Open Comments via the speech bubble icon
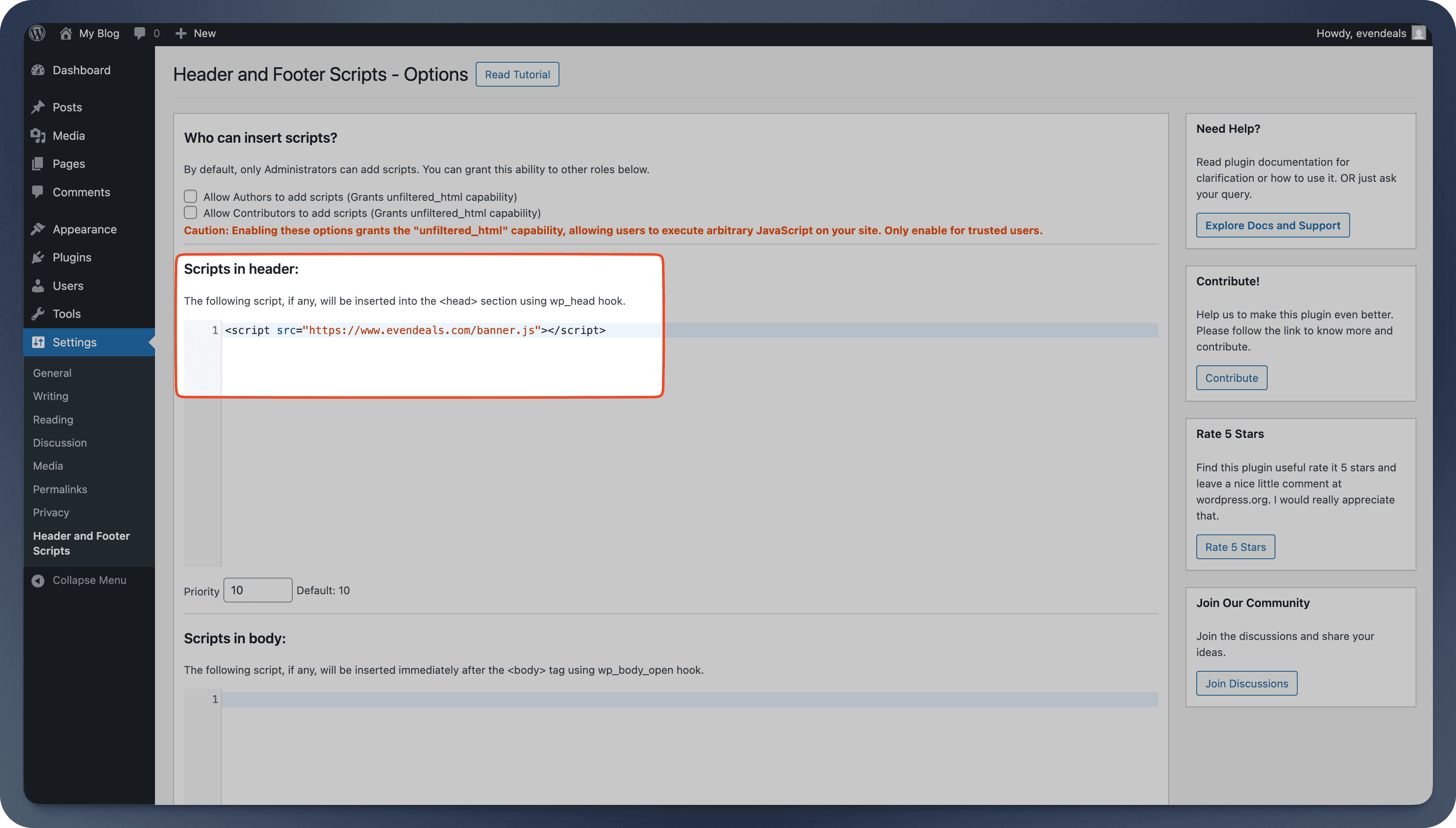Screen dimensions: 1456x828 pyautogui.click(x=38, y=192)
